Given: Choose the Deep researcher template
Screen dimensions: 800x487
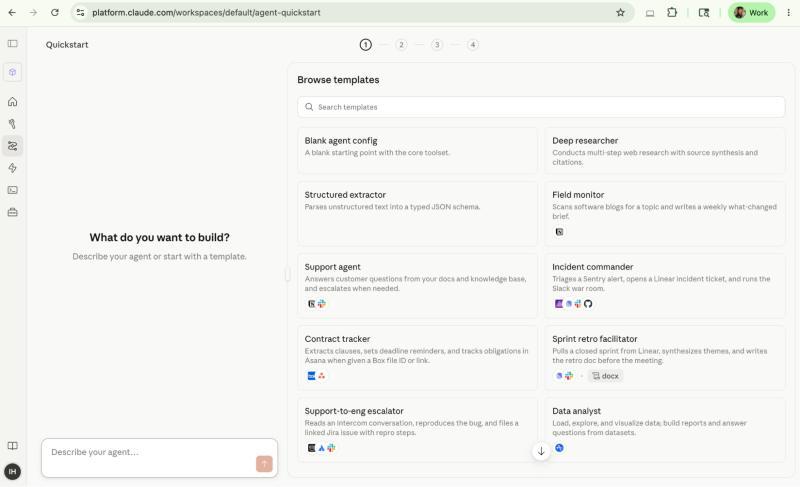Looking at the screenshot, I should (x=665, y=150).
